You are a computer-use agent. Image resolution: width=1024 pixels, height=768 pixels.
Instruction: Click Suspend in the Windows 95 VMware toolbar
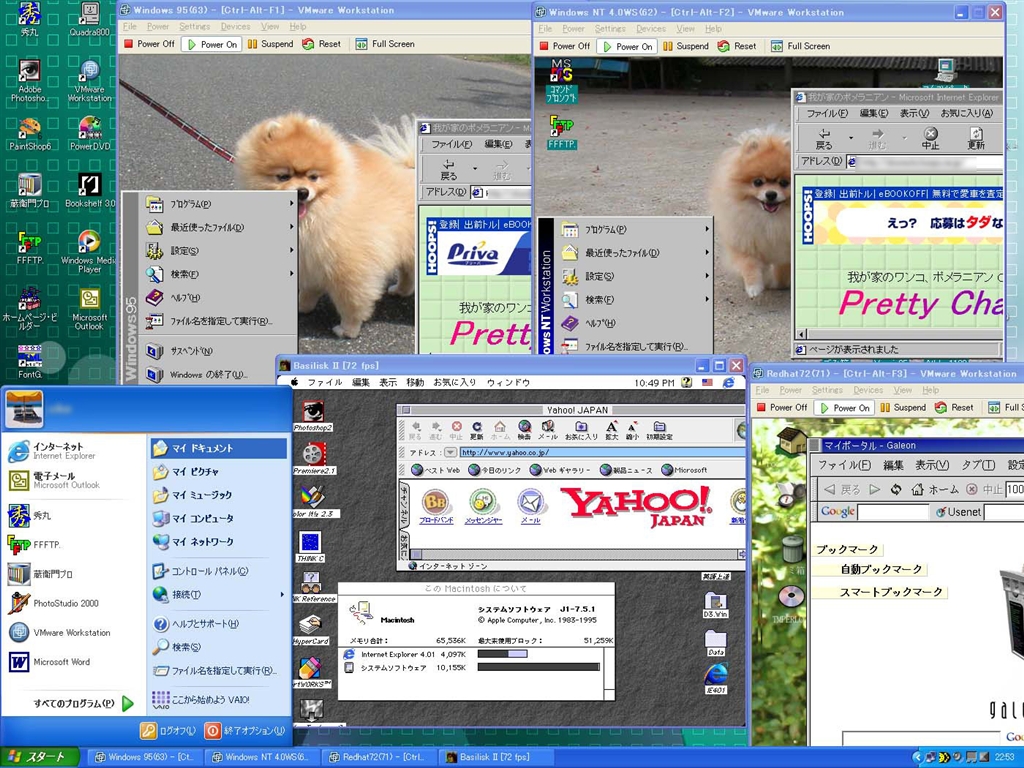coord(270,44)
